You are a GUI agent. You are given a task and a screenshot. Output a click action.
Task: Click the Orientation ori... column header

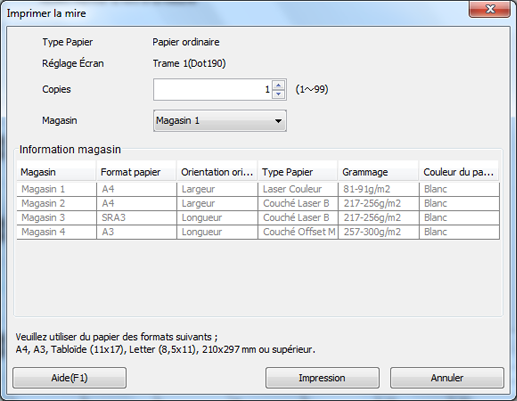point(217,172)
